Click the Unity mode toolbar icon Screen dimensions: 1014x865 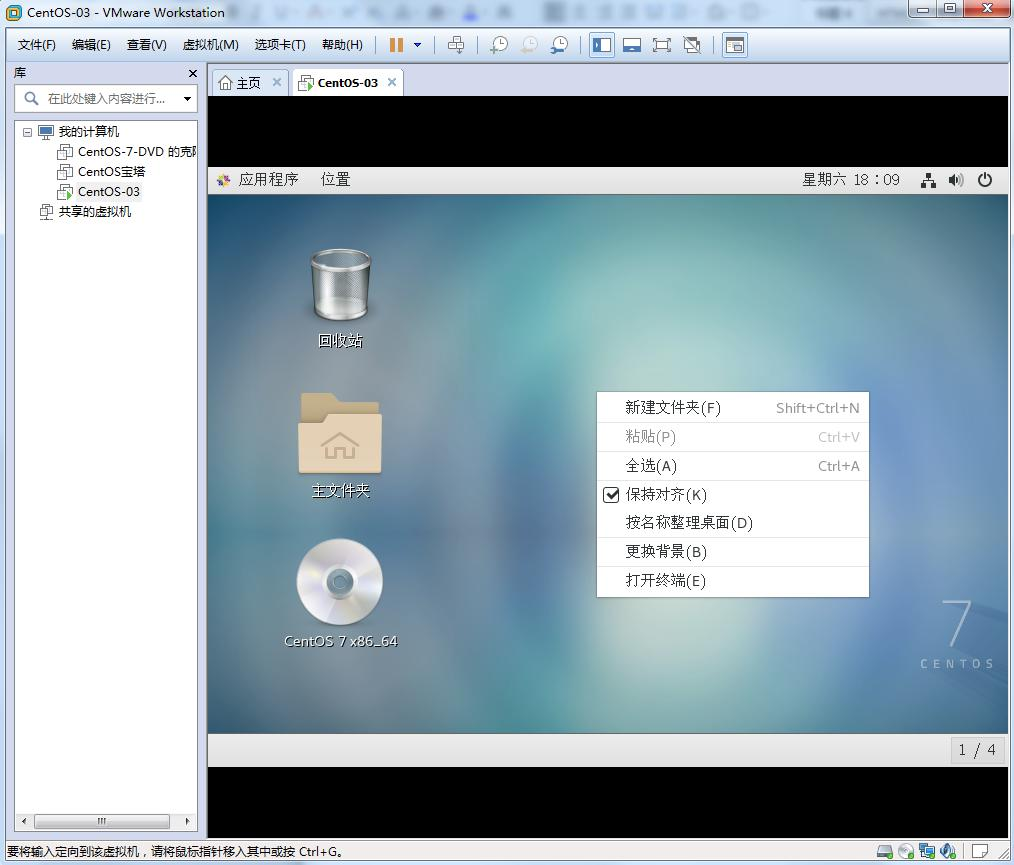(x=692, y=45)
